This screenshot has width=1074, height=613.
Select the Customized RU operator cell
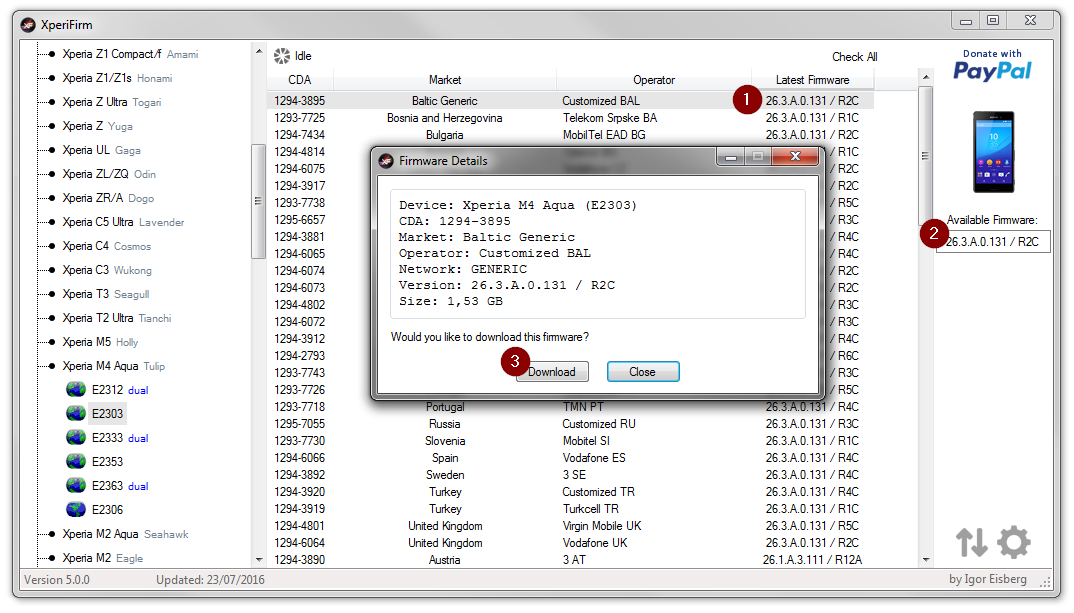click(x=599, y=424)
